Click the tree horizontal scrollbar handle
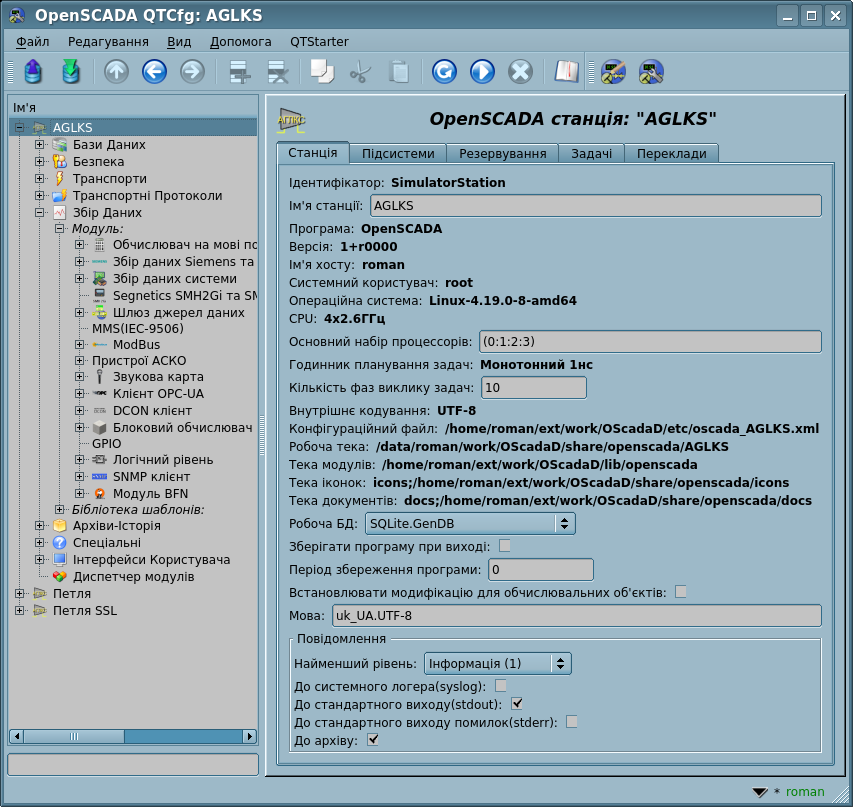 74,736
